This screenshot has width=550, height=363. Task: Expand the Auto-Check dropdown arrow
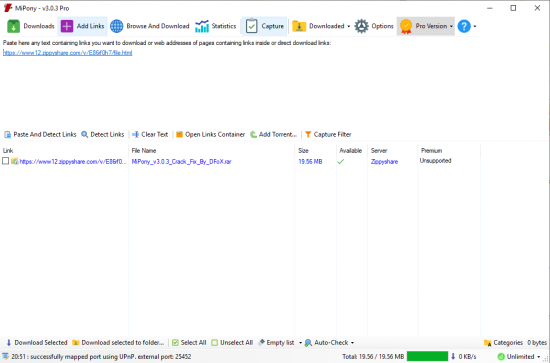[353, 343]
